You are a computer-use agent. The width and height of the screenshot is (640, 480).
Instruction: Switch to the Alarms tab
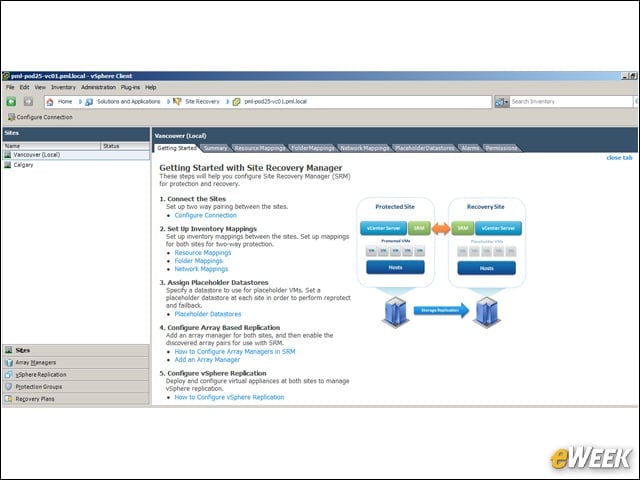(x=470, y=148)
